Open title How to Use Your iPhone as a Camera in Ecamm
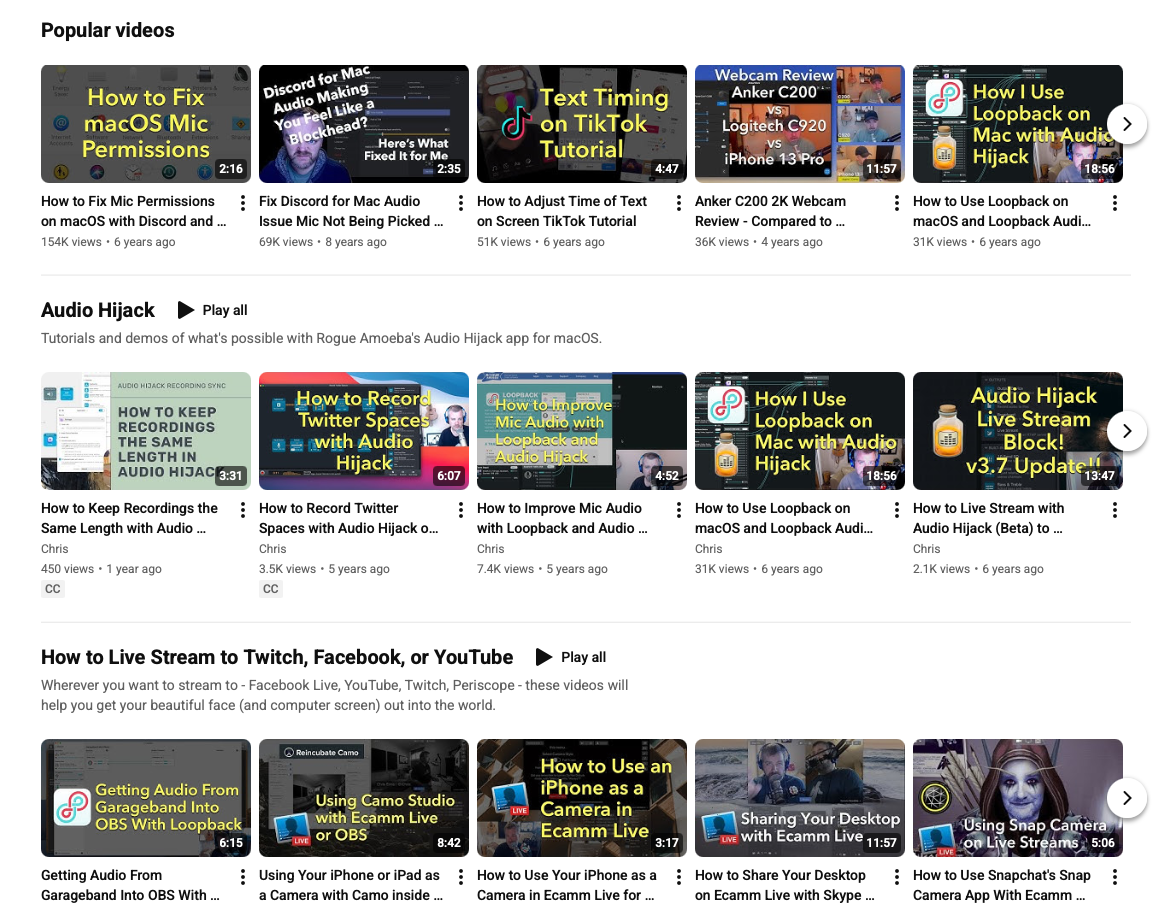 [567, 885]
